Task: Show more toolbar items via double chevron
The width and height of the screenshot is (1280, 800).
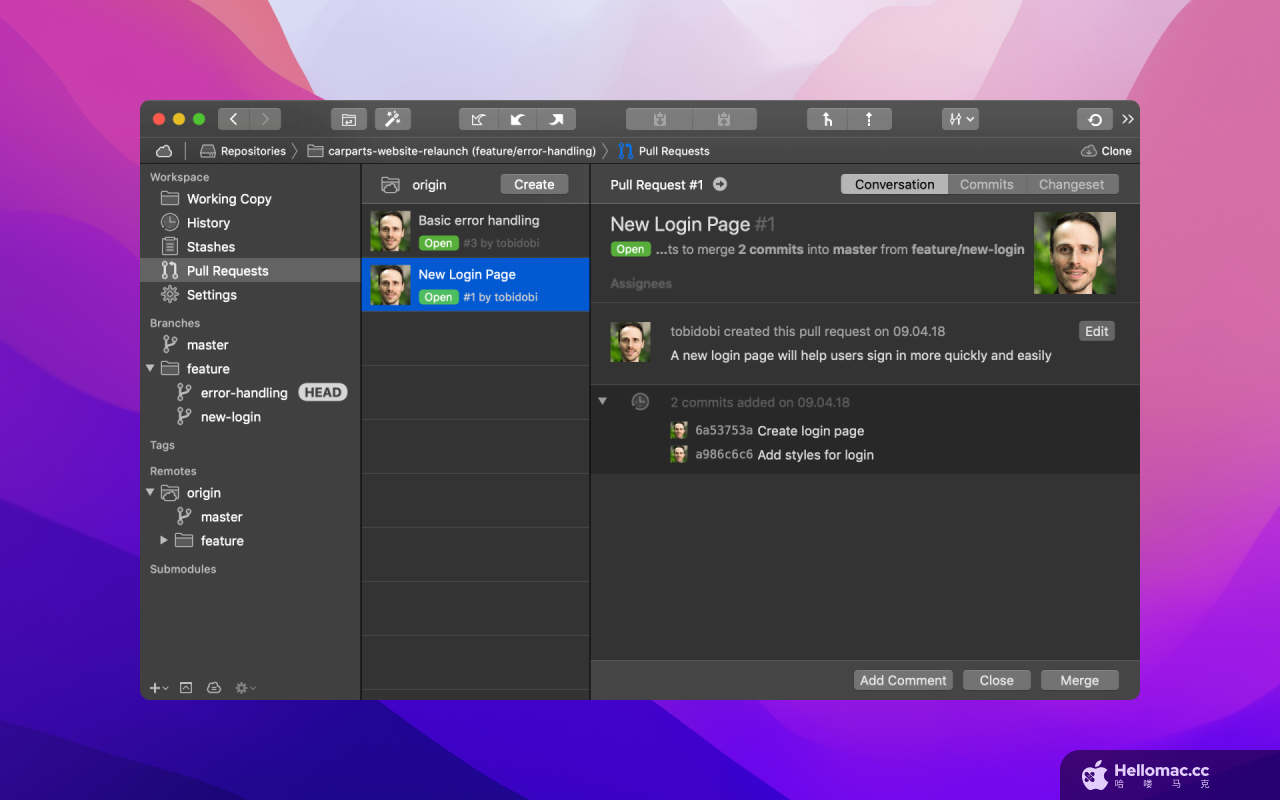Action: coord(1128,119)
